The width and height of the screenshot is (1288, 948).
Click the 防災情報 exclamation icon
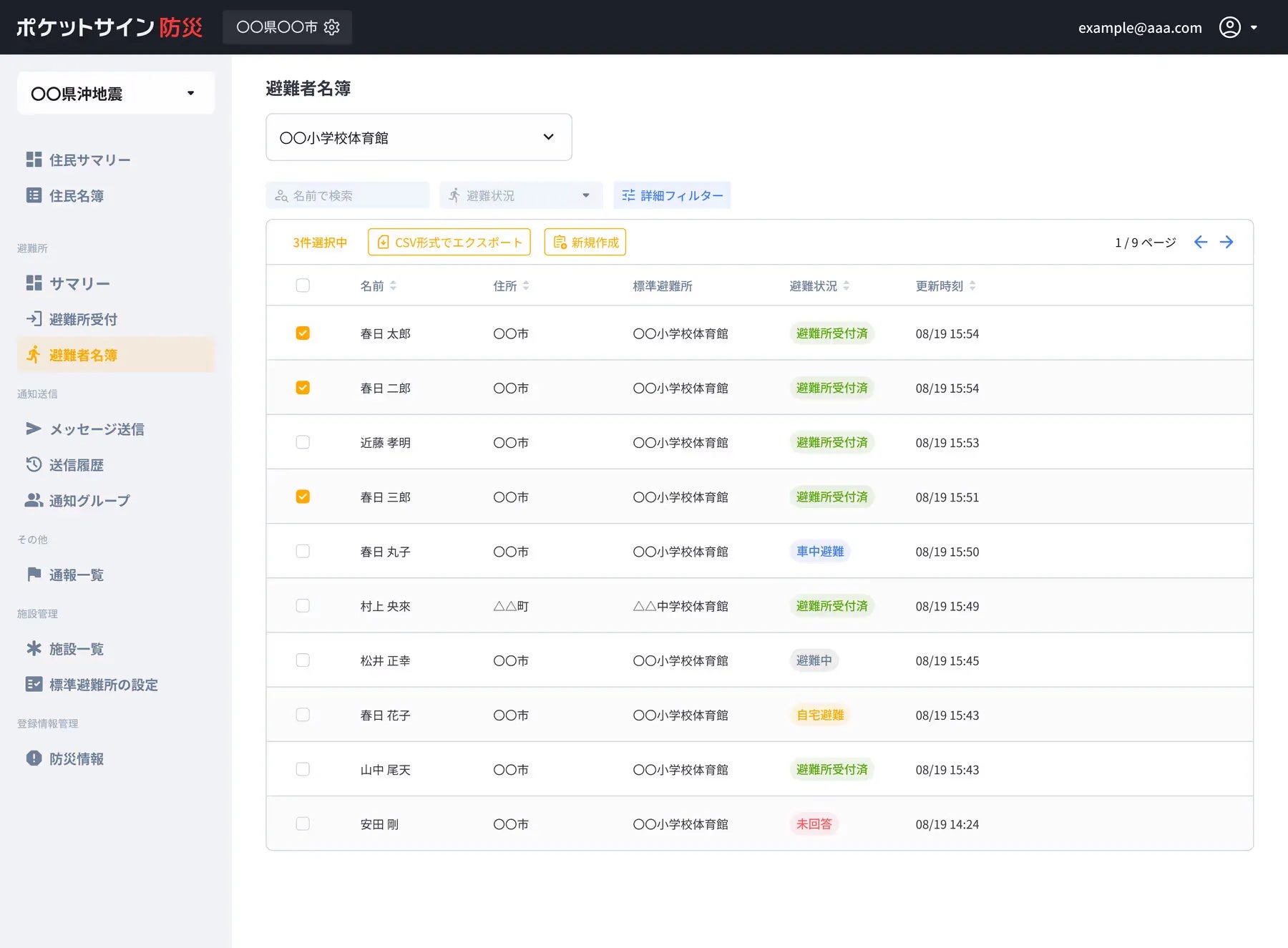pyautogui.click(x=34, y=758)
